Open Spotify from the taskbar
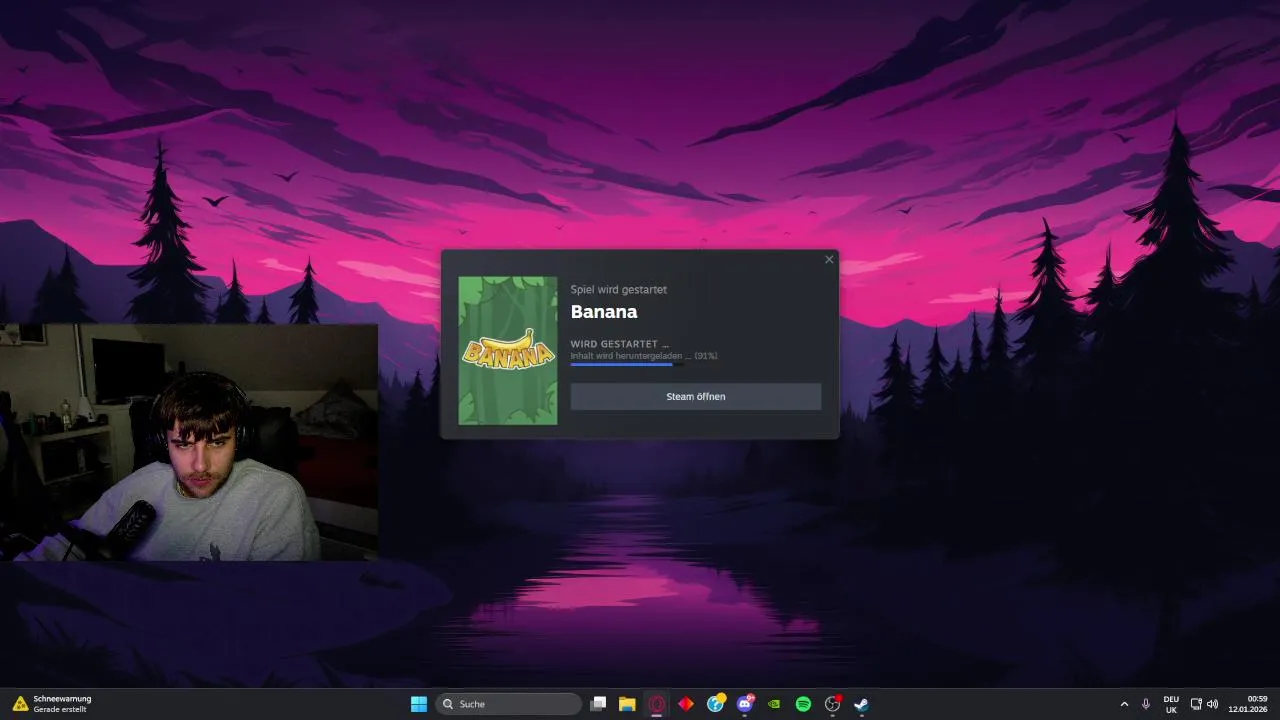The image size is (1280, 720). click(x=803, y=704)
